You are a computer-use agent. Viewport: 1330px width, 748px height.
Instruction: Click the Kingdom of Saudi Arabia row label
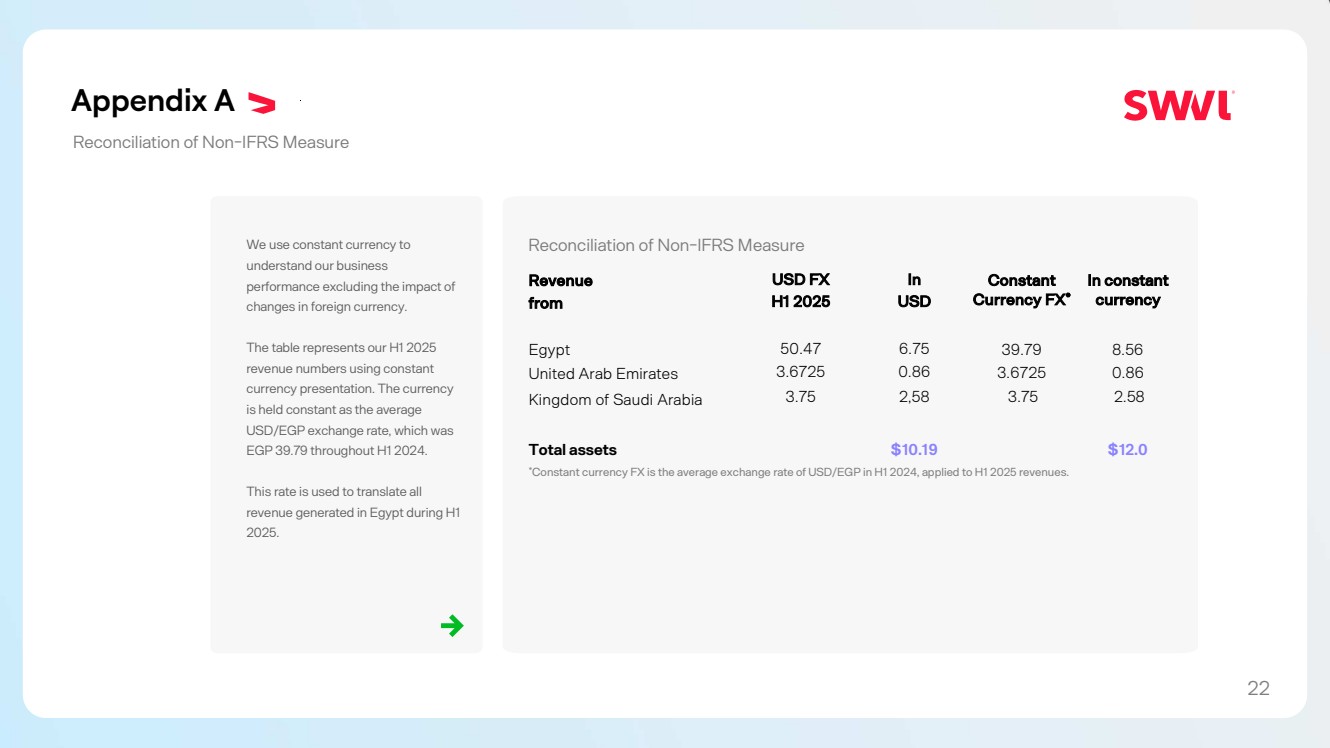[615, 400]
